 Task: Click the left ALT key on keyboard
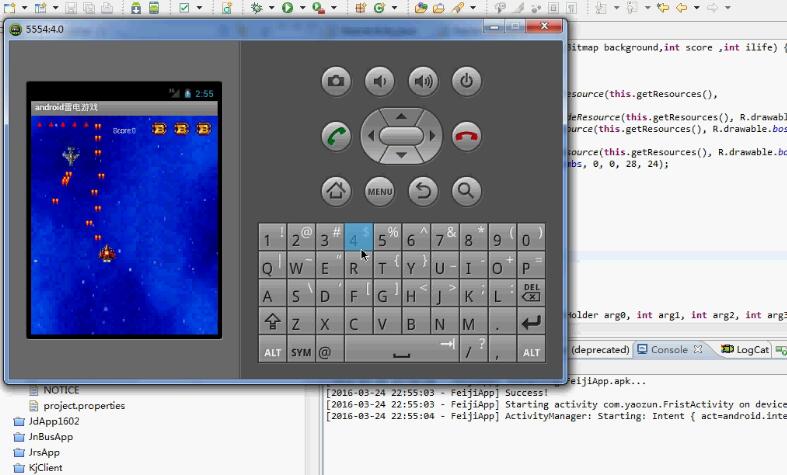(x=273, y=350)
